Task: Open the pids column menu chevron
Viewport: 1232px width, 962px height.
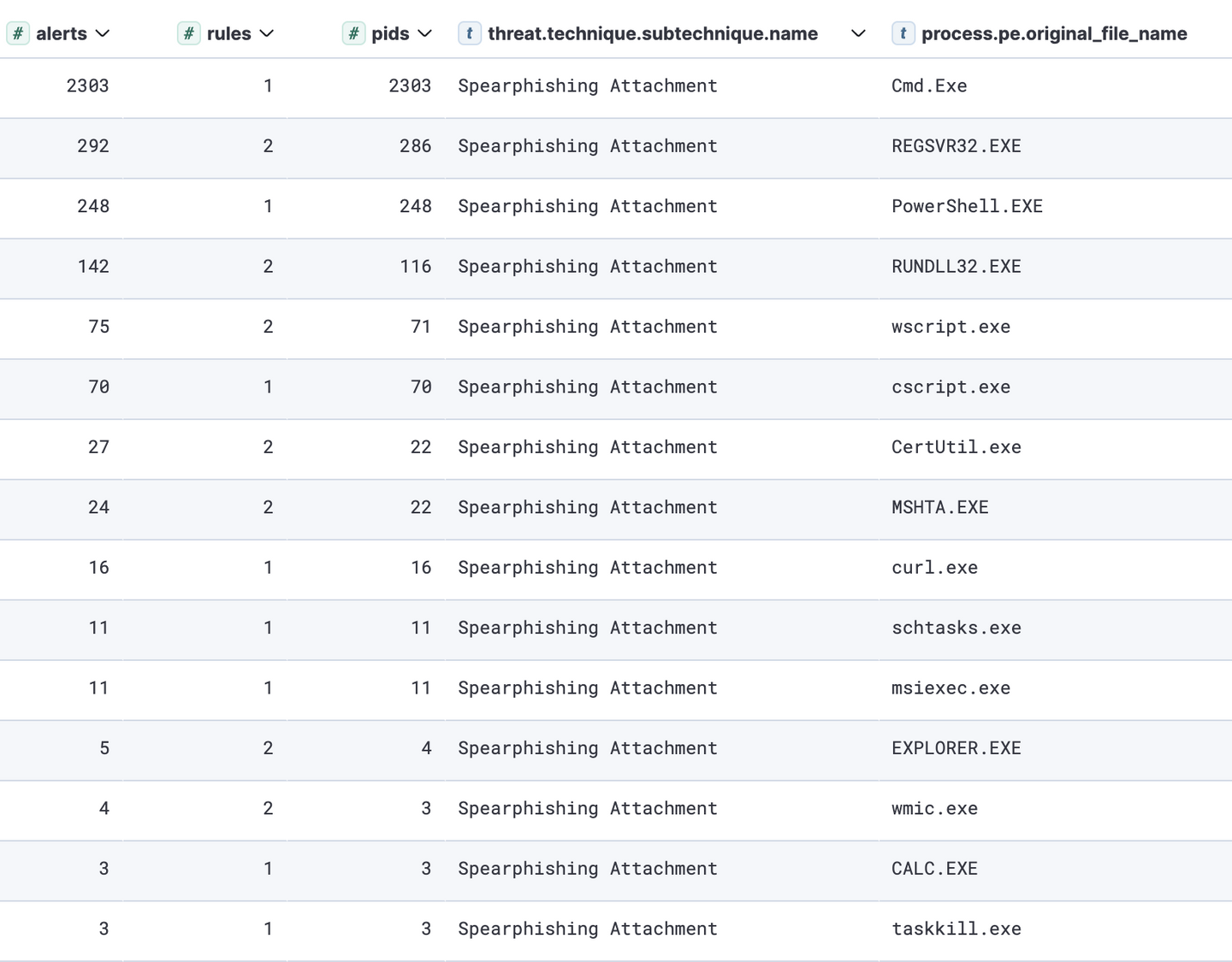Action: tap(425, 33)
